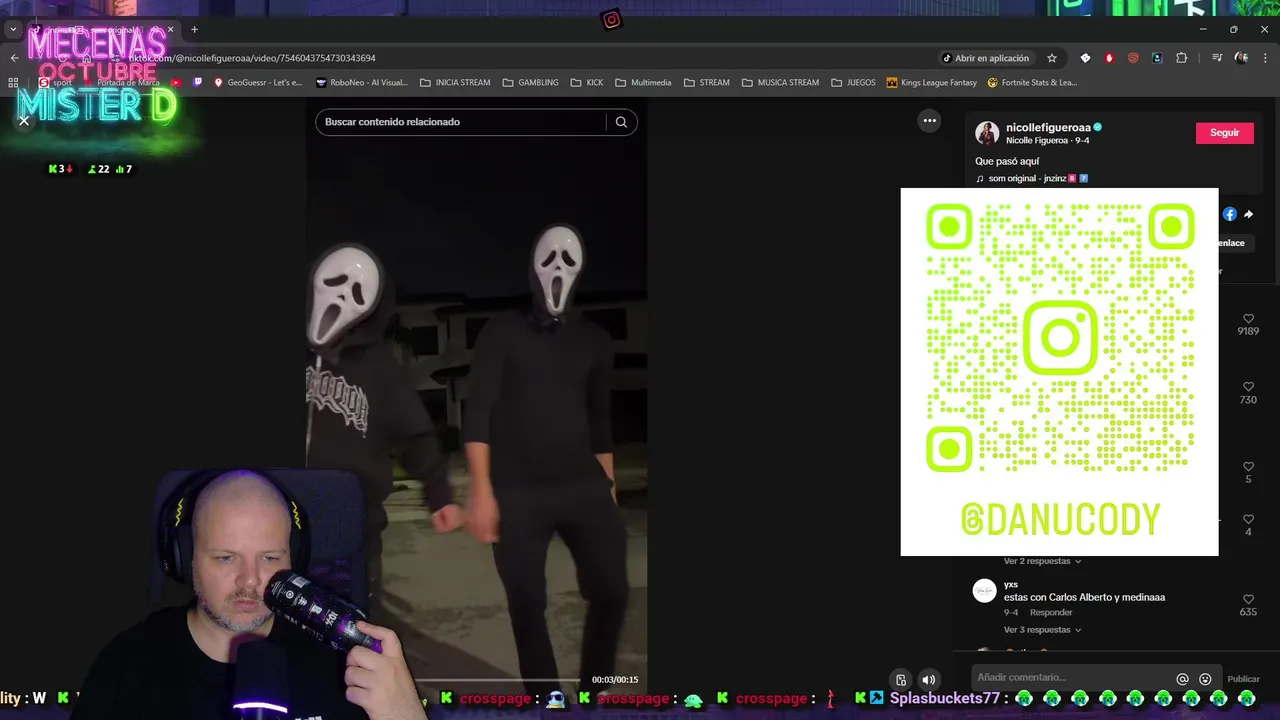
Task: Open the JUEGOS bookmarks folder
Action: (853, 83)
